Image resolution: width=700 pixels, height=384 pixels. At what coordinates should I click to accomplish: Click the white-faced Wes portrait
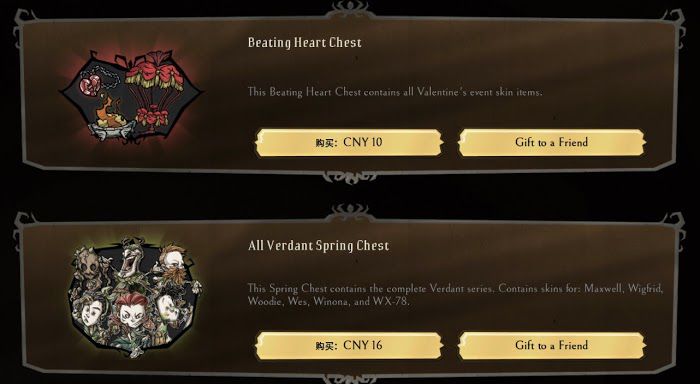click(x=169, y=308)
